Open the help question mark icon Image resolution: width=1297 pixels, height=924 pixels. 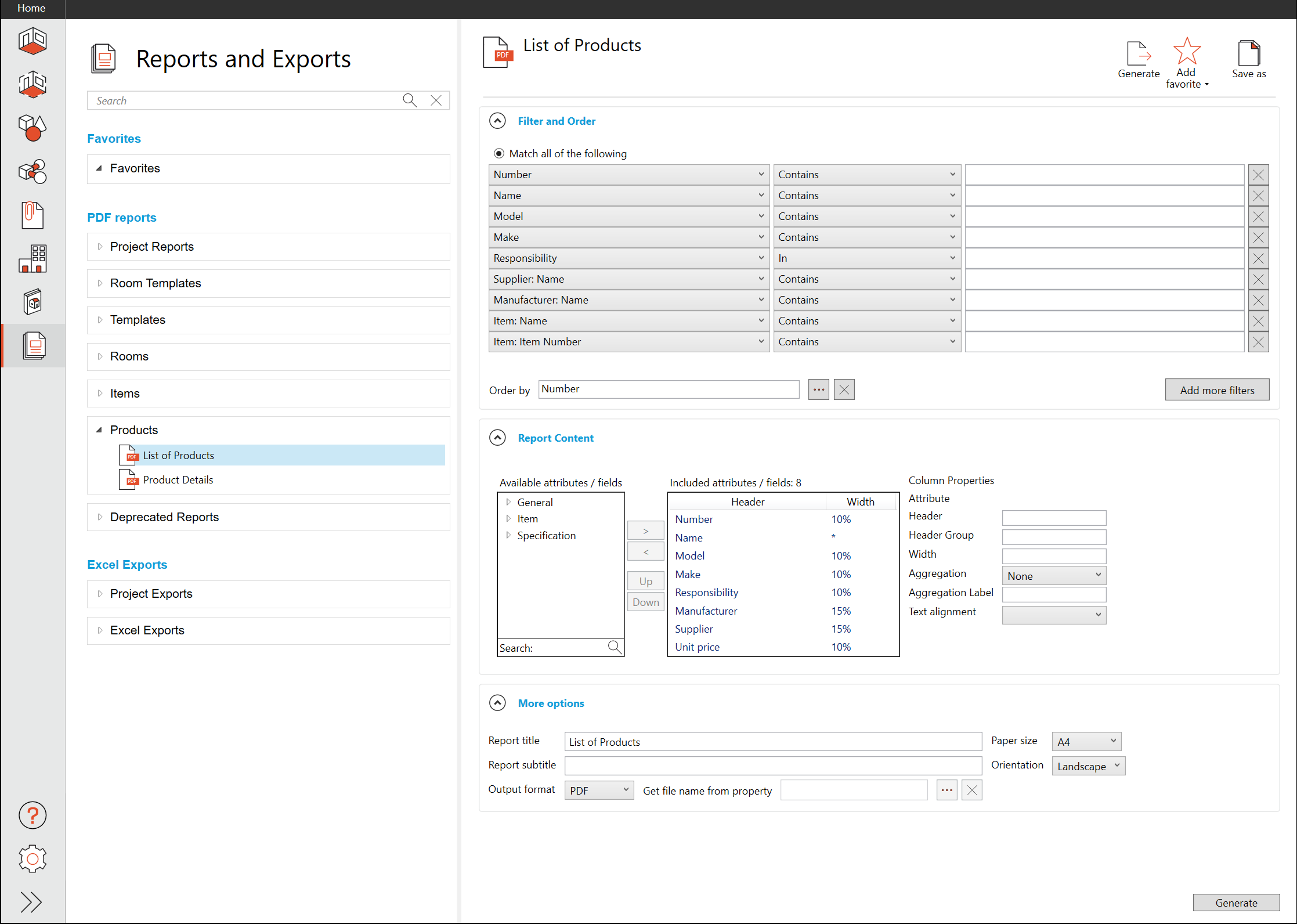pos(32,815)
